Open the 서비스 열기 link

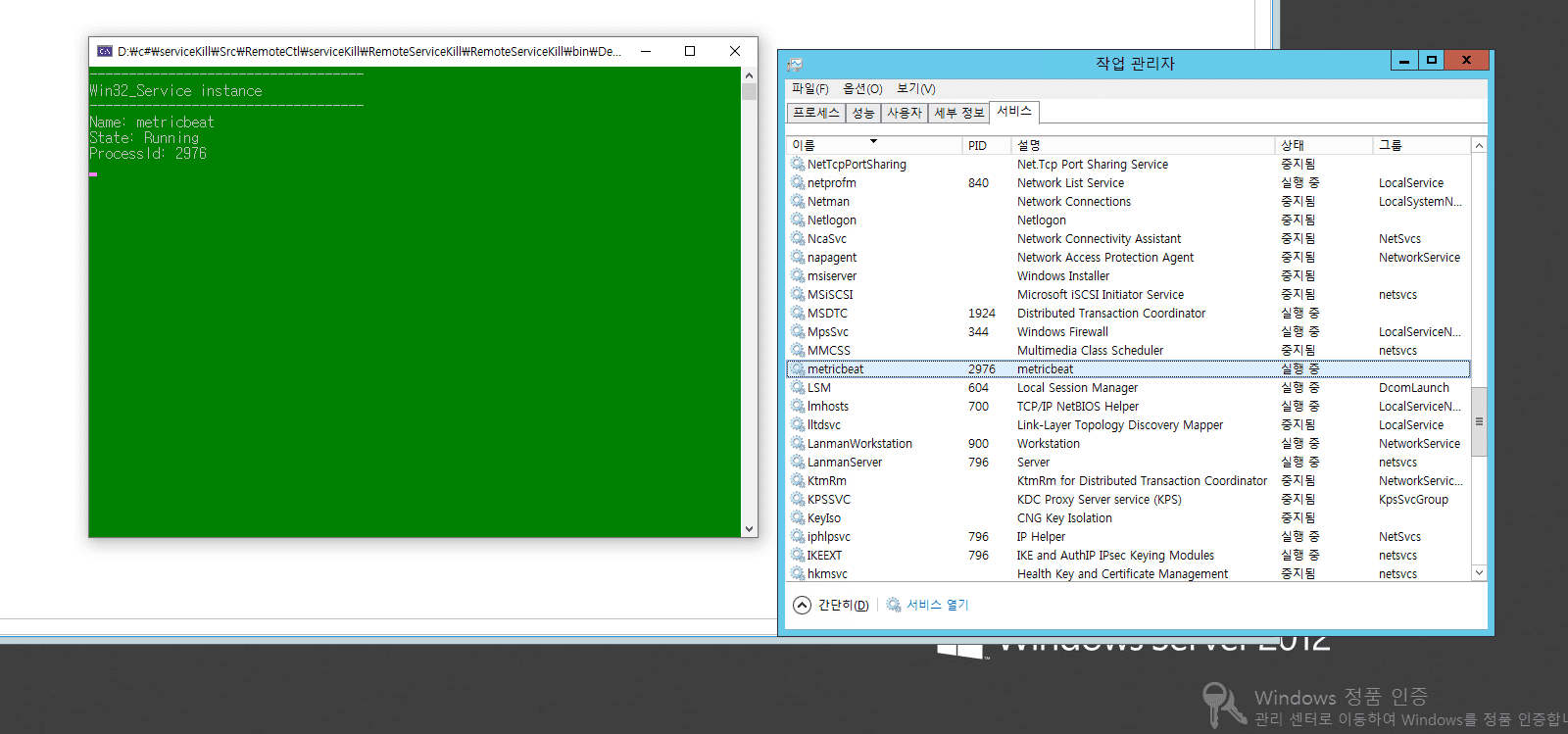[937, 605]
